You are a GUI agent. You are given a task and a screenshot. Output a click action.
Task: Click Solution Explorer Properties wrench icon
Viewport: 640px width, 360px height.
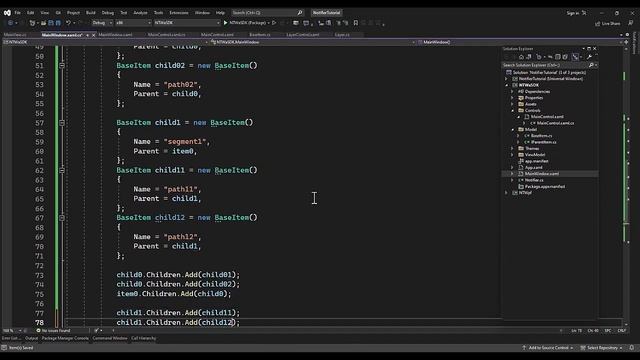pos(589,57)
